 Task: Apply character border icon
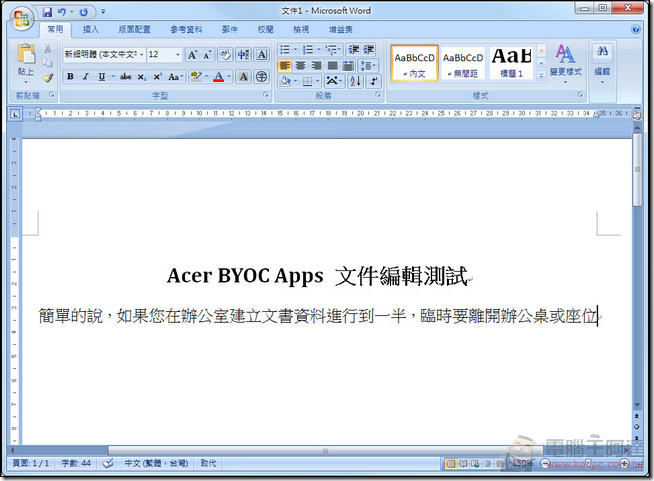point(262,55)
